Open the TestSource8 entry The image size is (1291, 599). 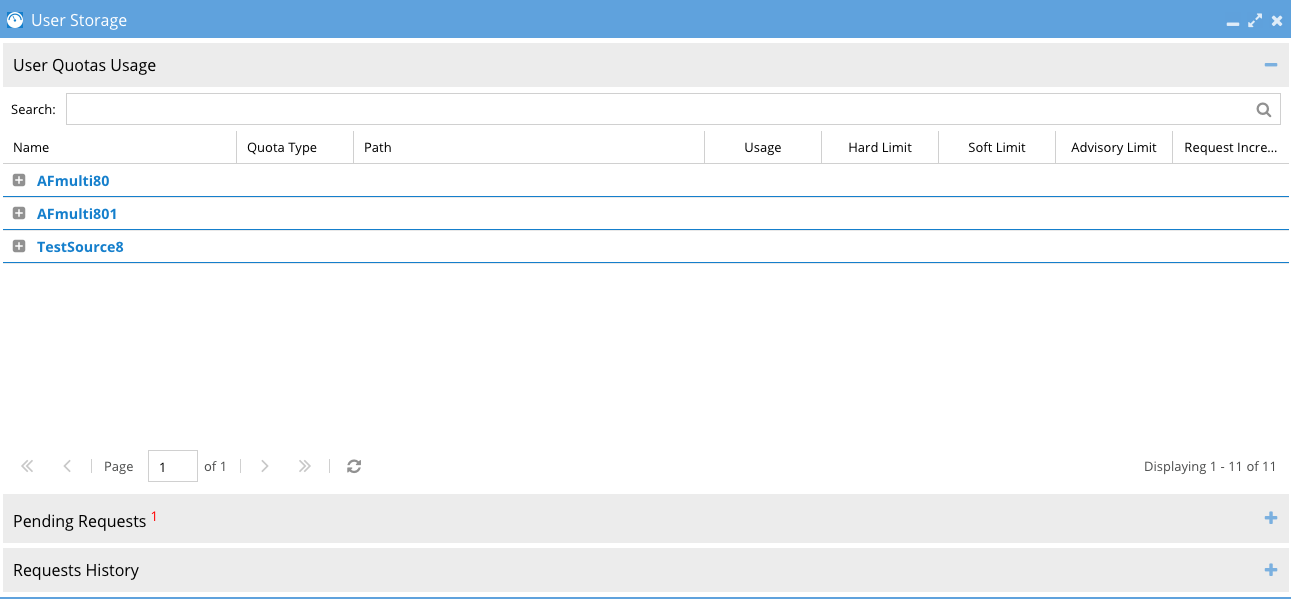click(80, 247)
